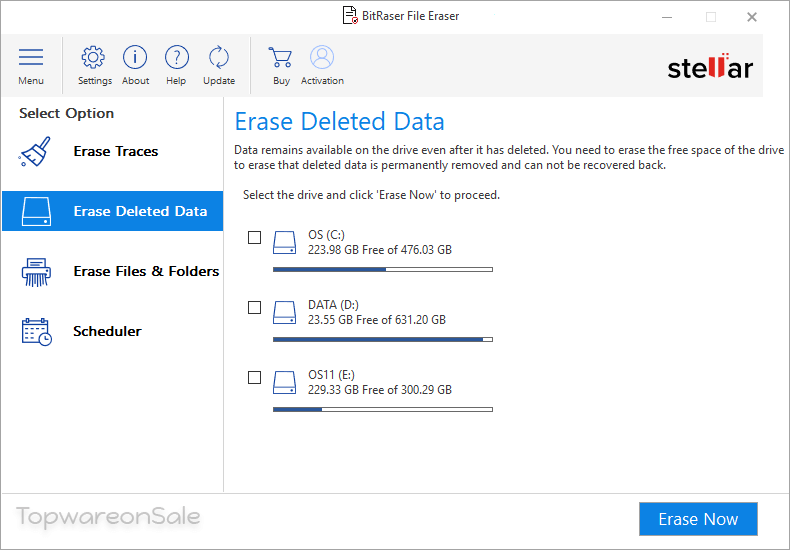
Task: Click the Erase Traces broom icon
Action: (34, 152)
